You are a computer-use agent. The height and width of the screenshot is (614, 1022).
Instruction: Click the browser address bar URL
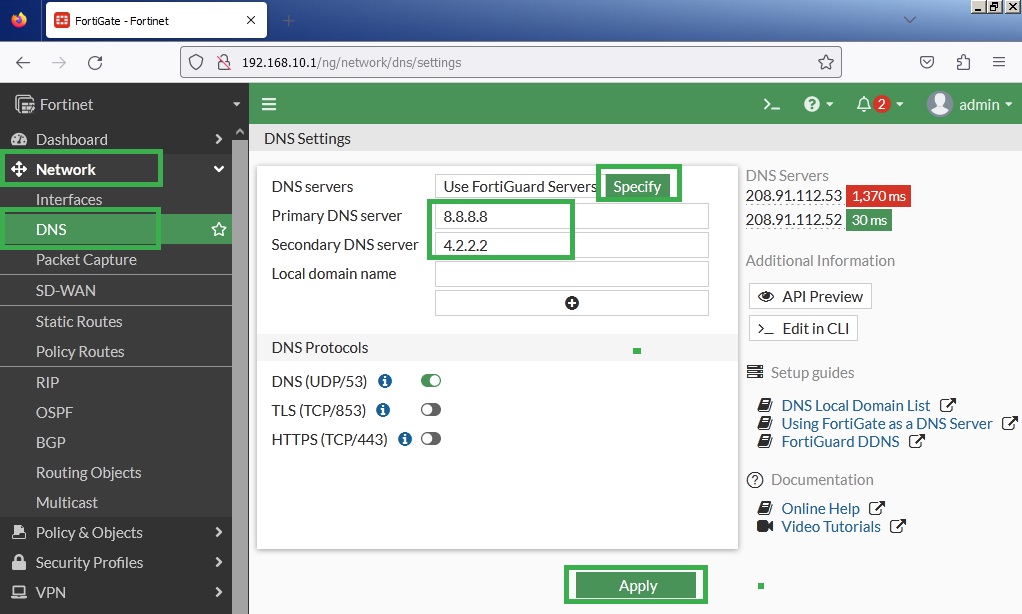[351, 63]
